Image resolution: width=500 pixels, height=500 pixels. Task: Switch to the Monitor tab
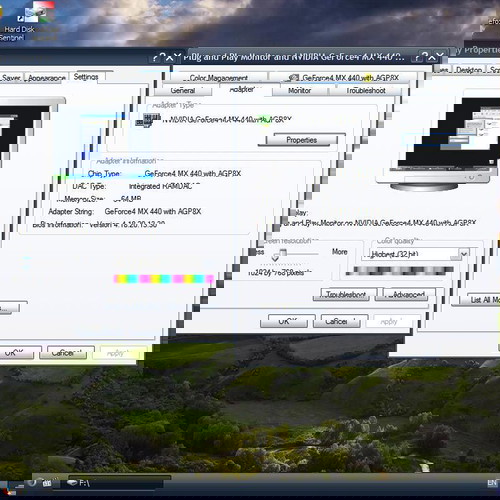299,90
